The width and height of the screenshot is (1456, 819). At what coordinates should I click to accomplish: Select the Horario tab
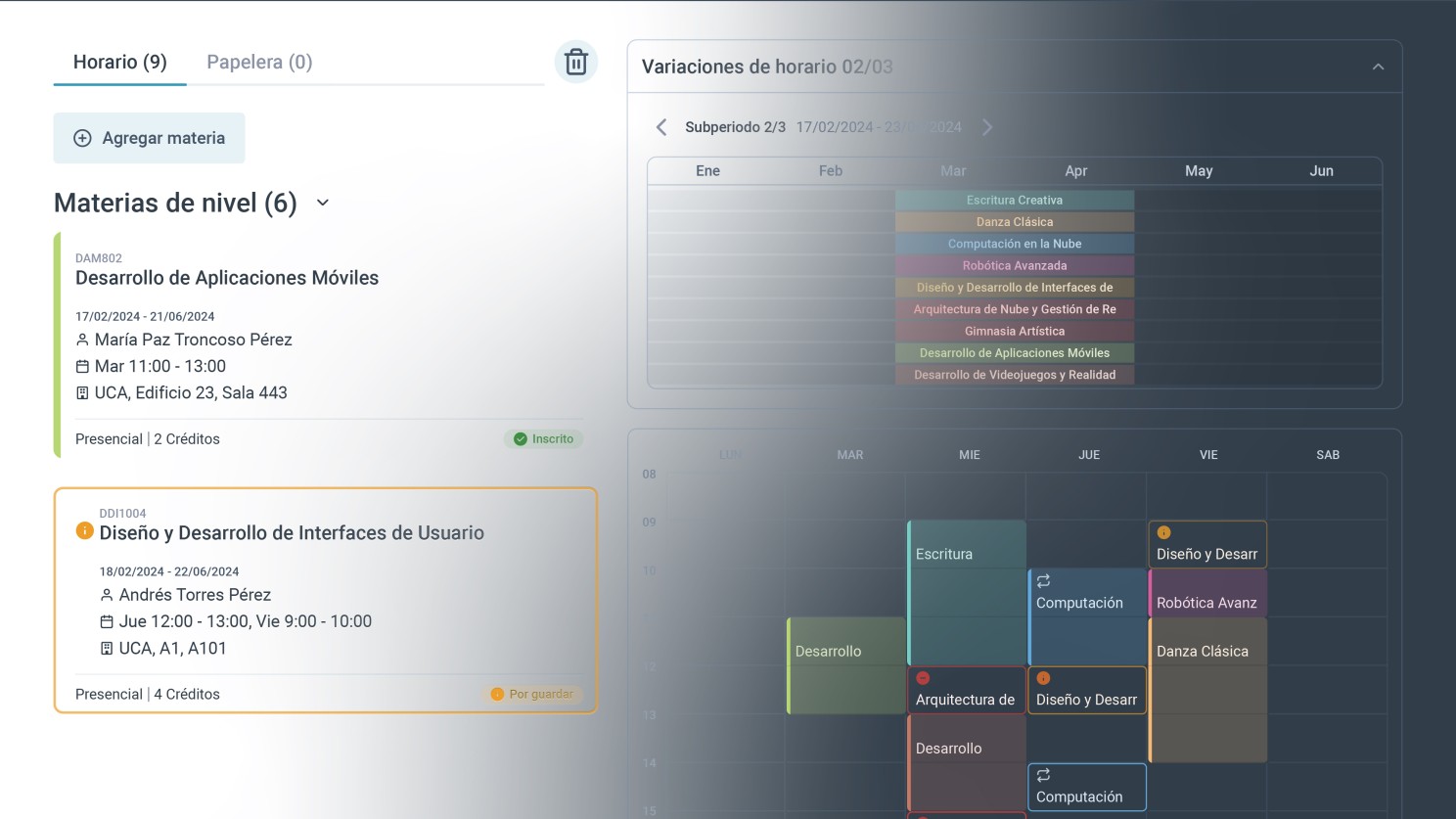(x=118, y=61)
